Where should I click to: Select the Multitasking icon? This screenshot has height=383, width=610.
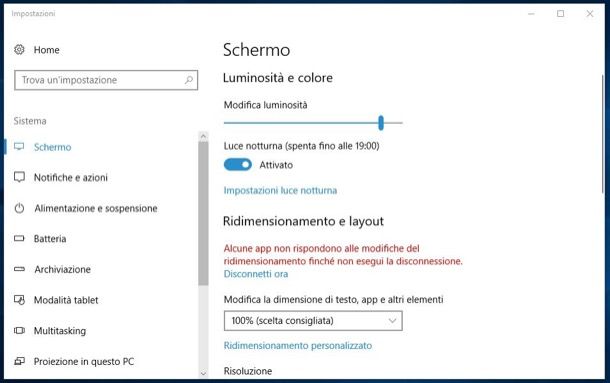(19, 330)
